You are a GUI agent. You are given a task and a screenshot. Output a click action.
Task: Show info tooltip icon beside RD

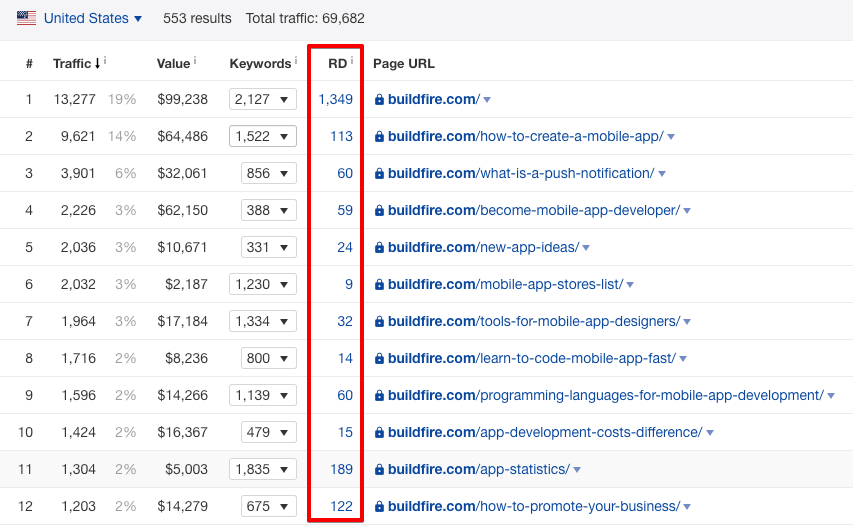[x=352, y=61]
